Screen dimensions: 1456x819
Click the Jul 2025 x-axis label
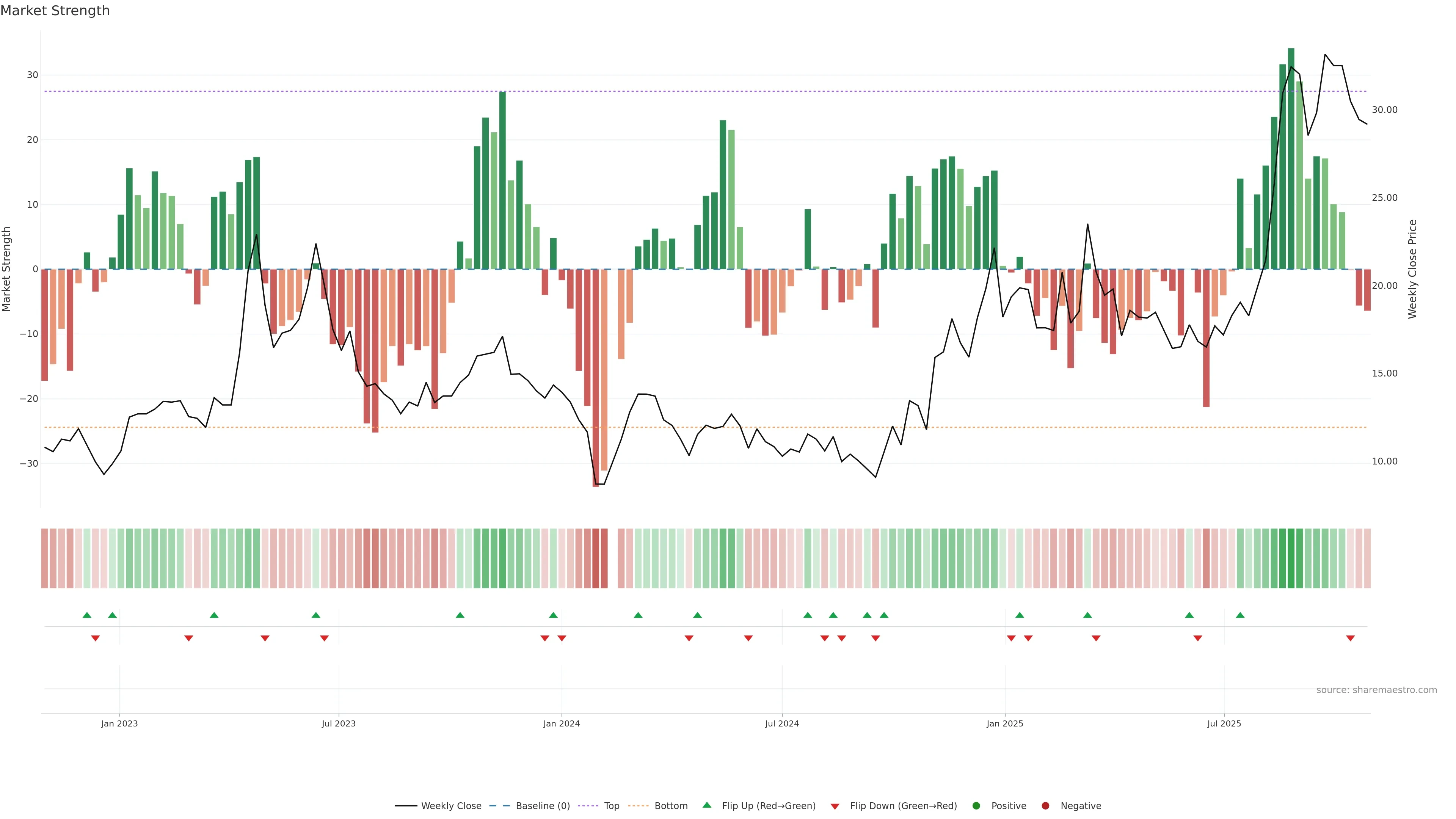(1224, 723)
